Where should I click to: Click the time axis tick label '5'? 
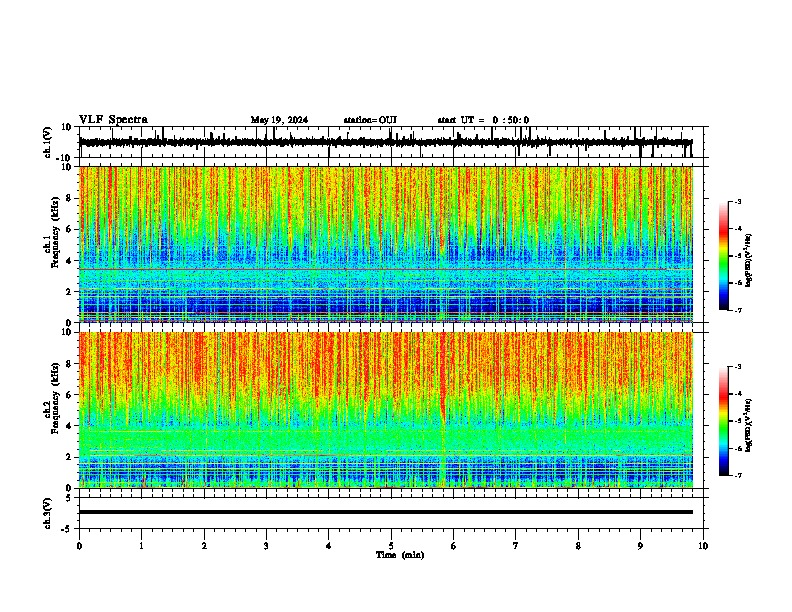pyautogui.click(x=391, y=545)
